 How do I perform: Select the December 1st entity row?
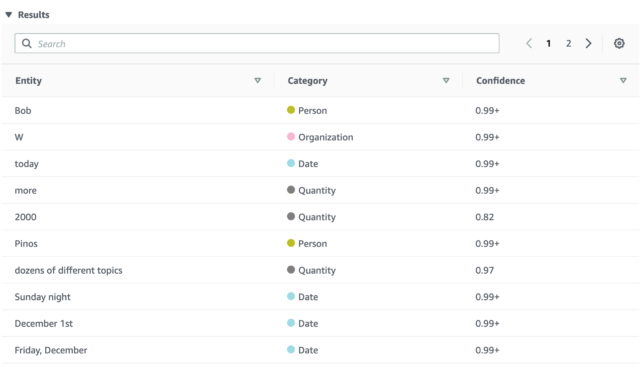pyautogui.click(x=320, y=323)
